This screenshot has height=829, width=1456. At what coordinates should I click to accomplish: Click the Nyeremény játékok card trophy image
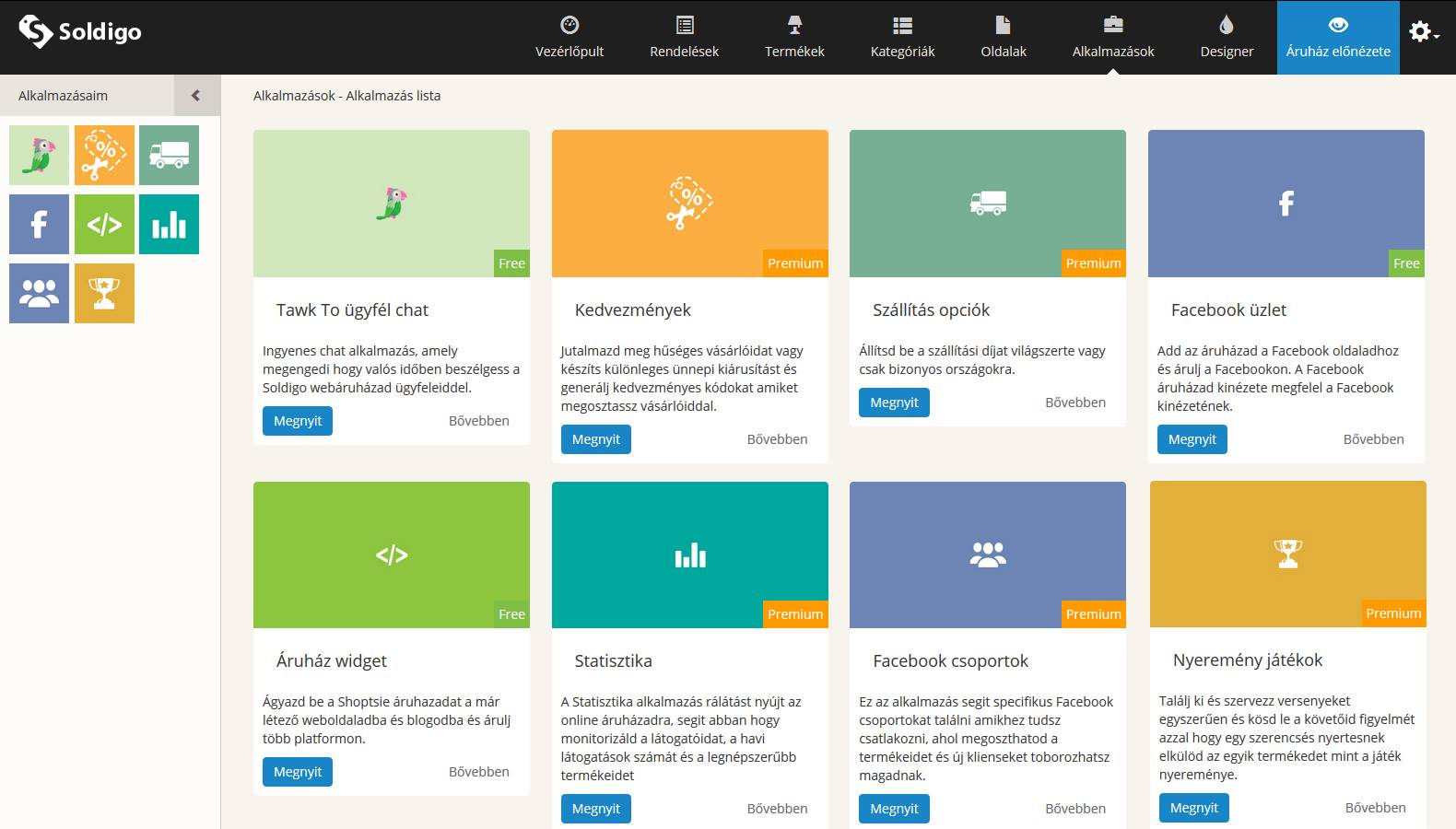(x=1288, y=554)
